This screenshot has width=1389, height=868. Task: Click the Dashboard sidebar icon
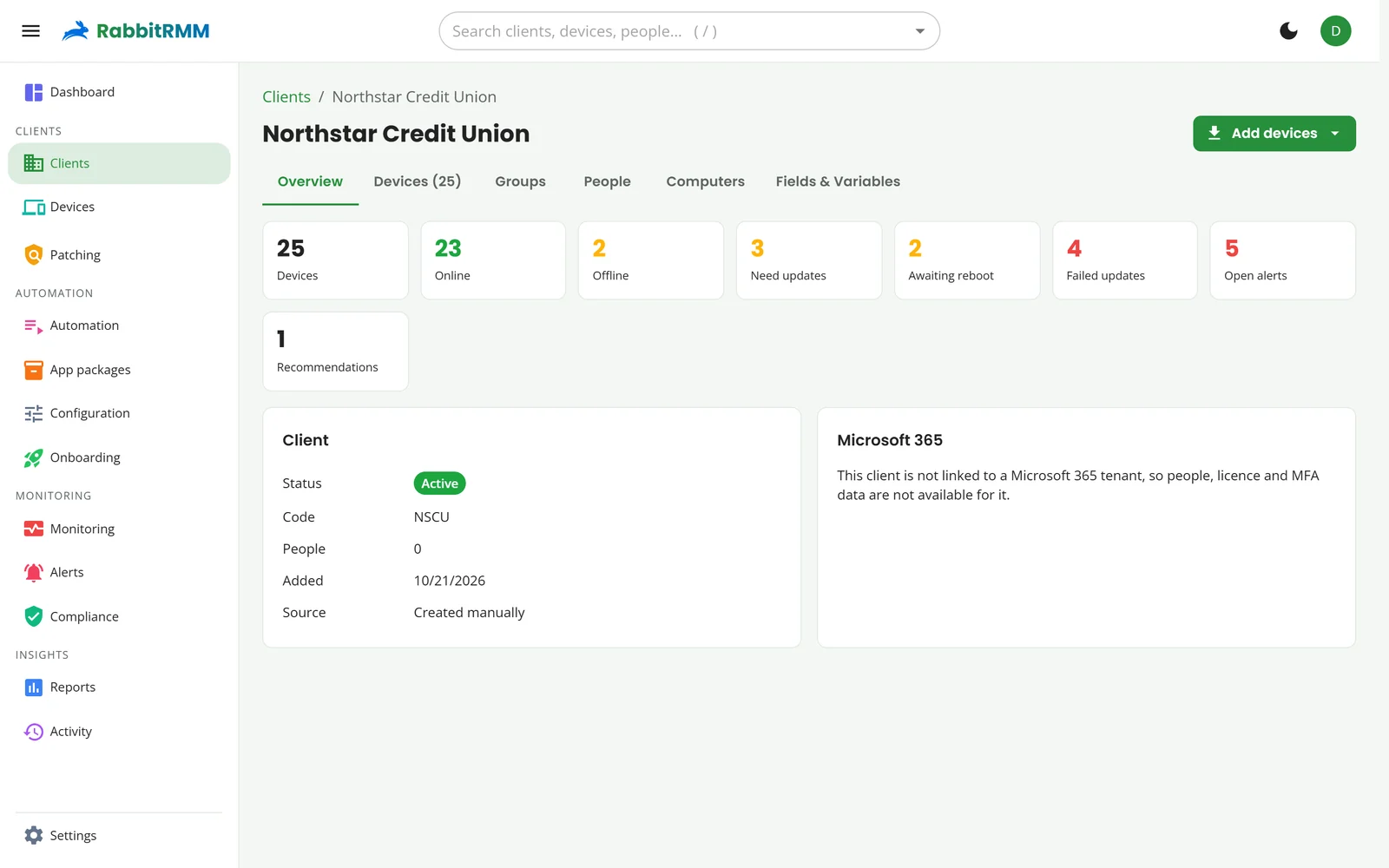pyautogui.click(x=34, y=92)
